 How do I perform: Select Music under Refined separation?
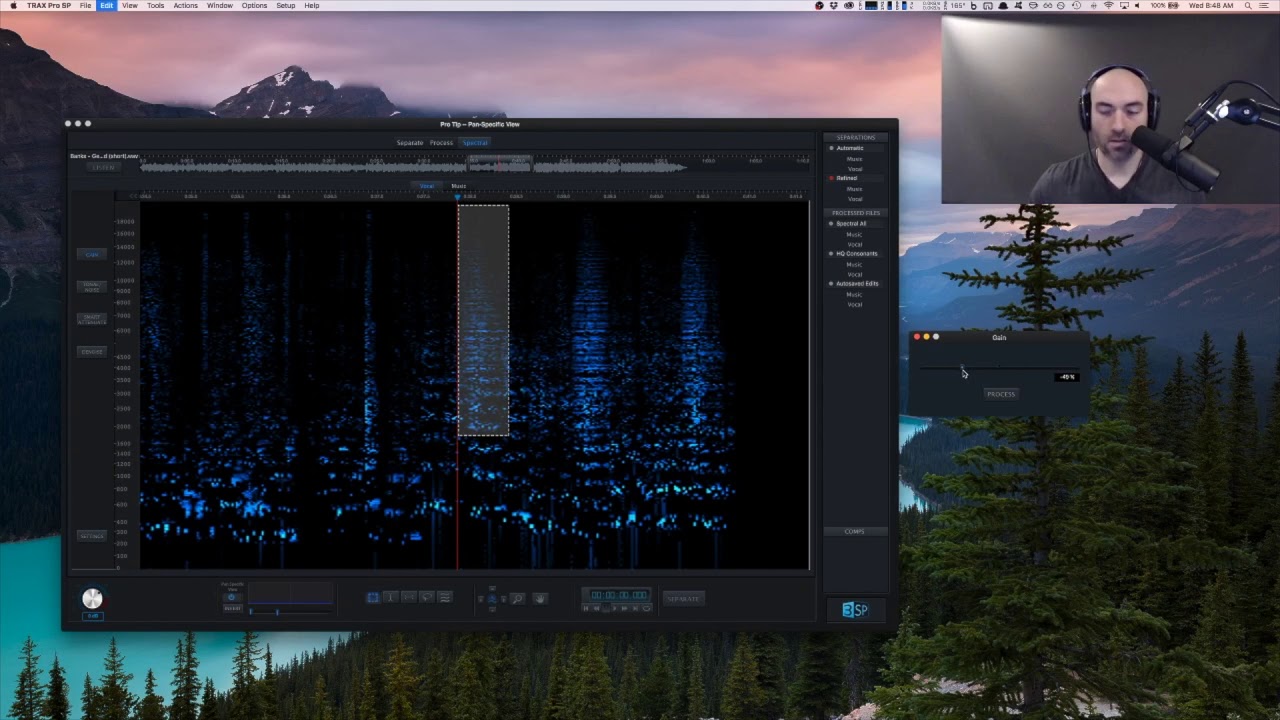pos(854,189)
